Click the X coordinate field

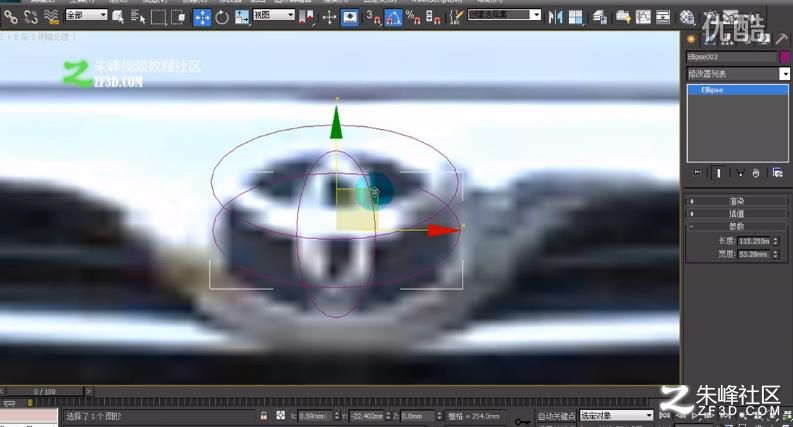click(x=315, y=416)
